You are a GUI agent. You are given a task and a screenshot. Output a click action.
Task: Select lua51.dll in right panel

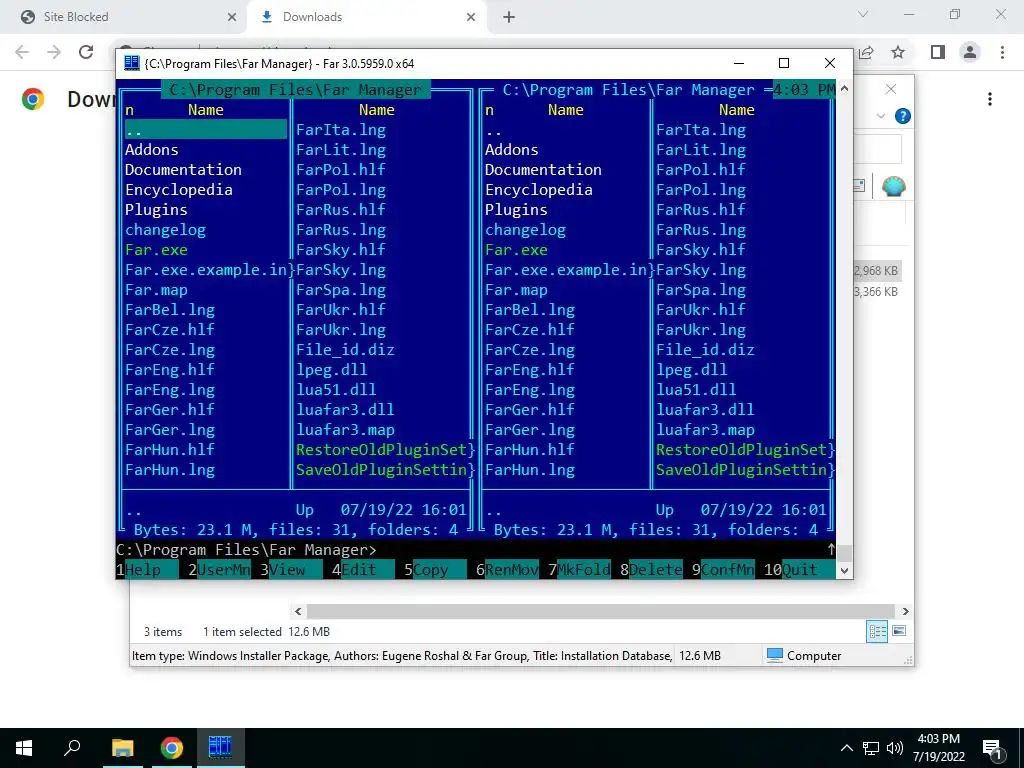[x=696, y=390]
